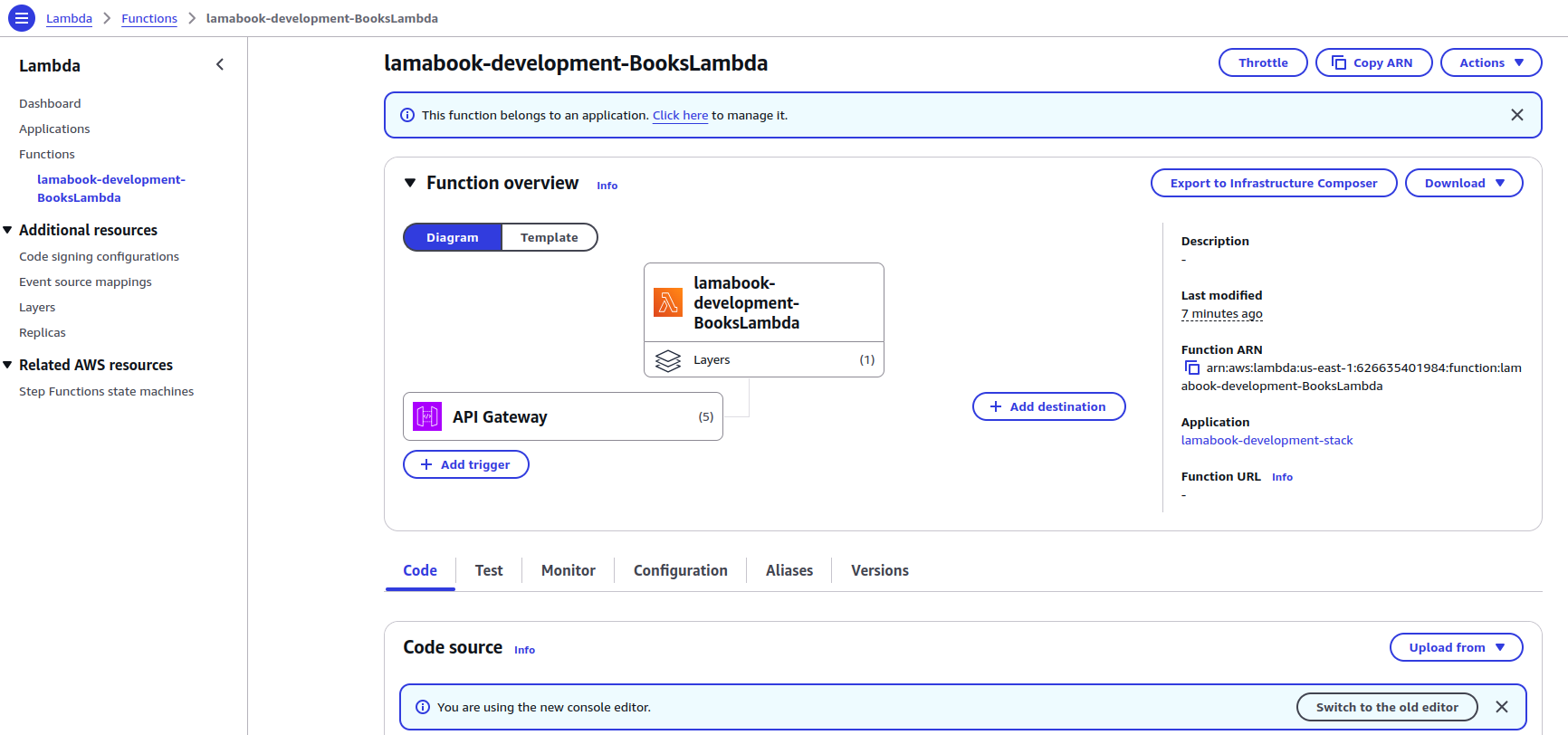Image resolution: width=1568 pixels, height=735 pixels.
Task: Collapse Additional resources section
Action: point(8,230)
